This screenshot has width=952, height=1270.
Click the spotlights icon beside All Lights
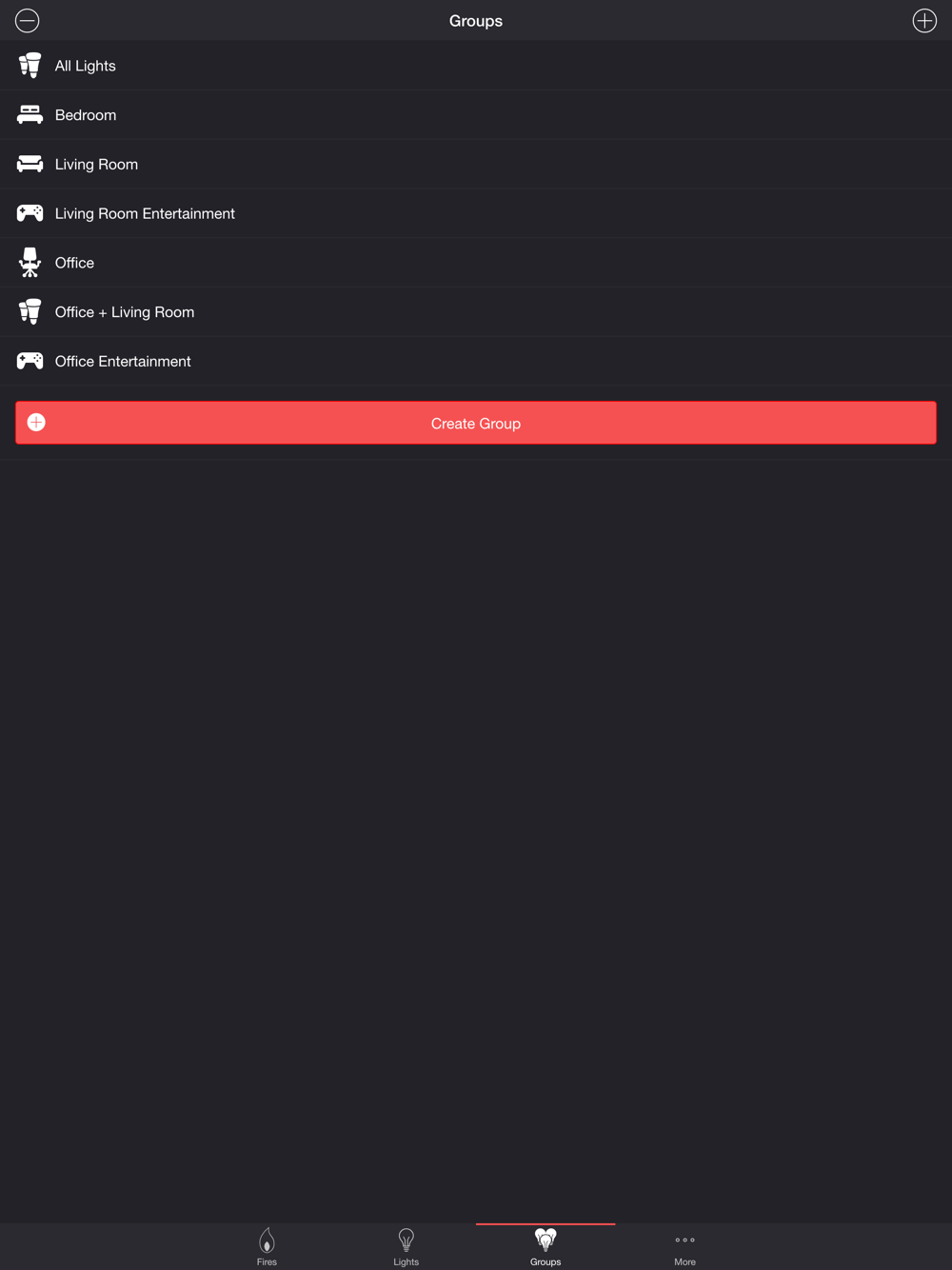pyautogui.click(x=30, y=66)
